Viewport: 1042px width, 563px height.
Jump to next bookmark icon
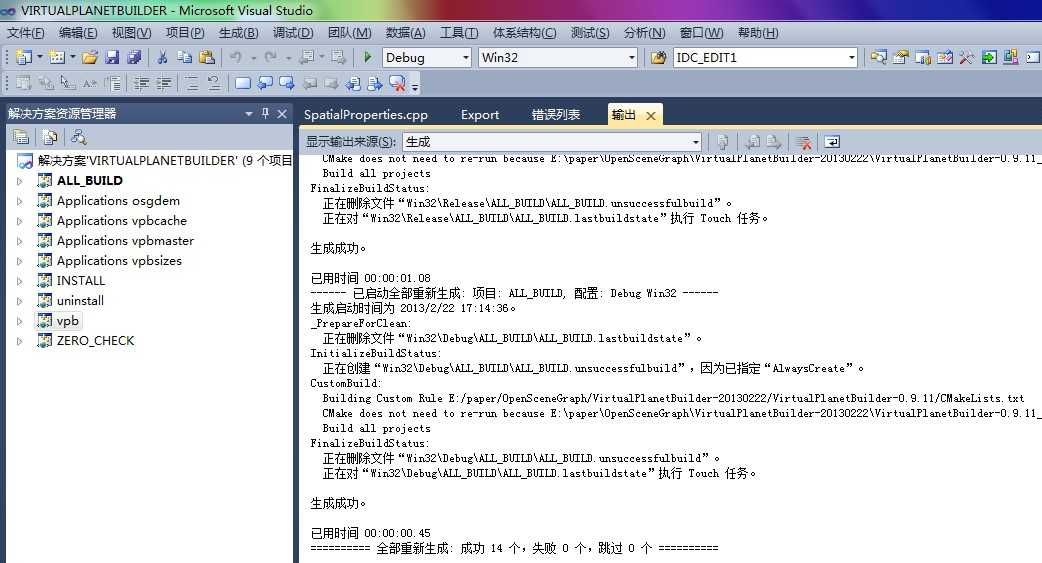click(x=287, y=83)
